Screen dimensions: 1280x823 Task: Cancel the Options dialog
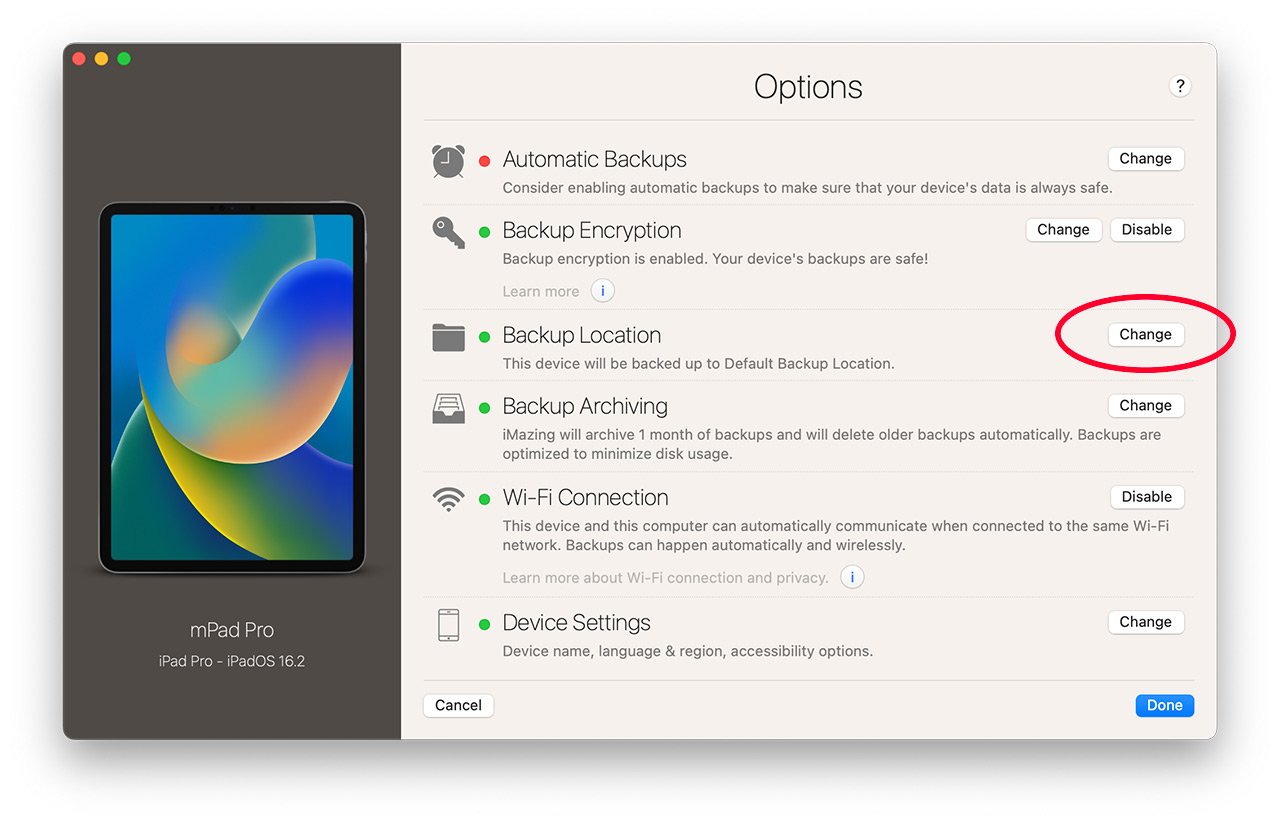coord(459,705)
